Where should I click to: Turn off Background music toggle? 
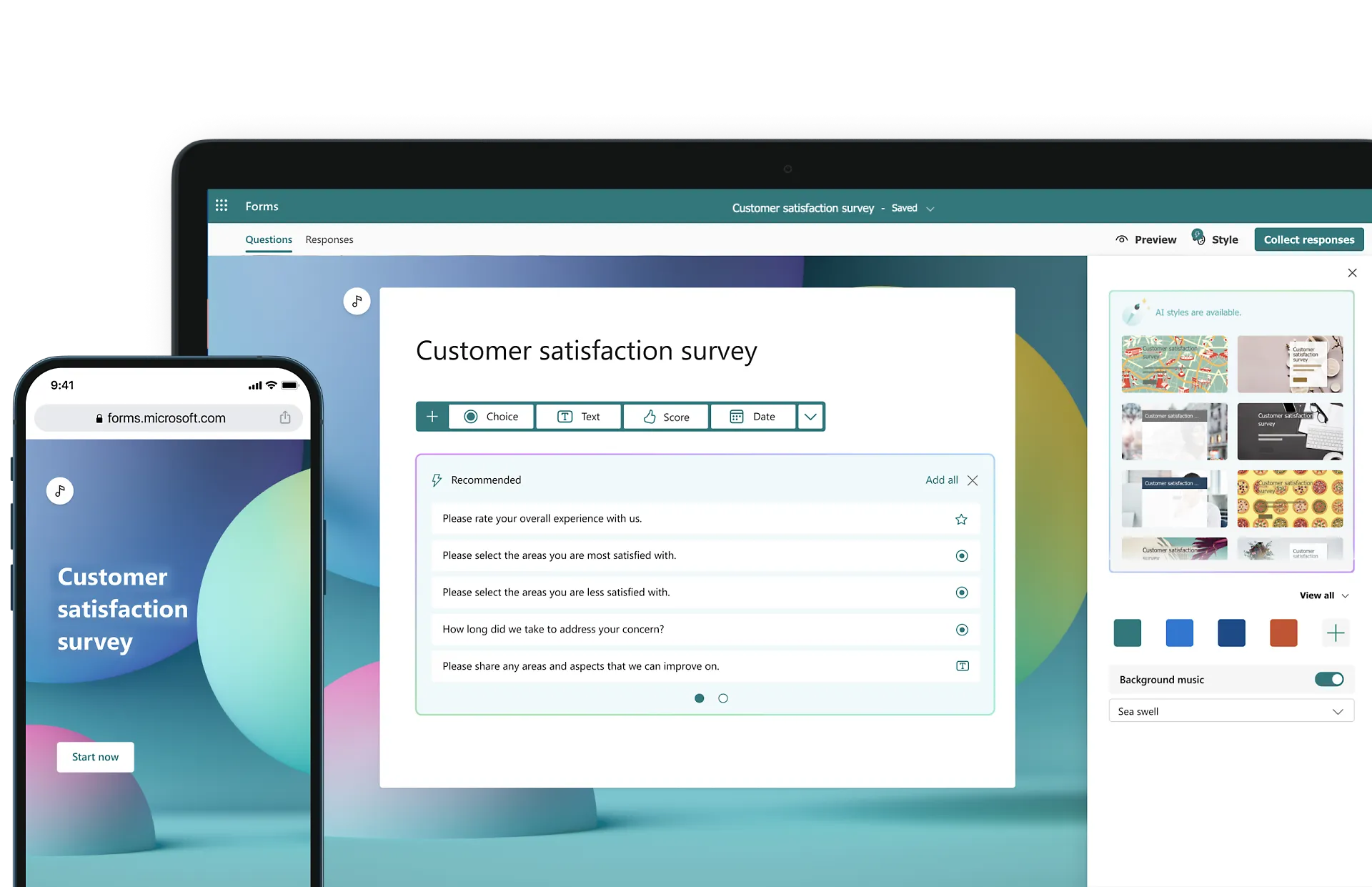click(x=1328, y=680)
